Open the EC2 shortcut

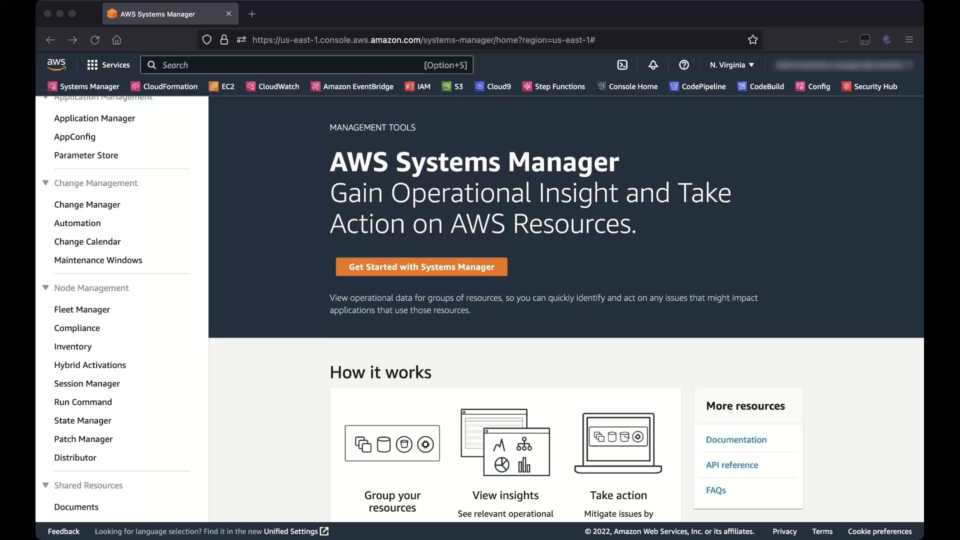222,86
